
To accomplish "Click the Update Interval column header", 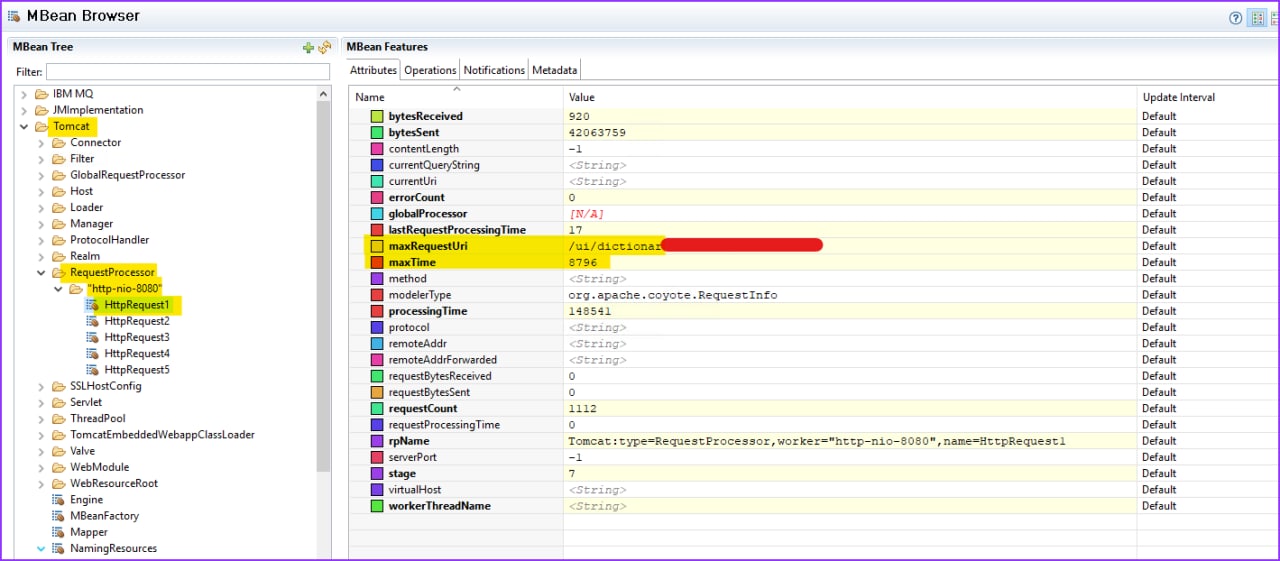I will click(1208, 97).
